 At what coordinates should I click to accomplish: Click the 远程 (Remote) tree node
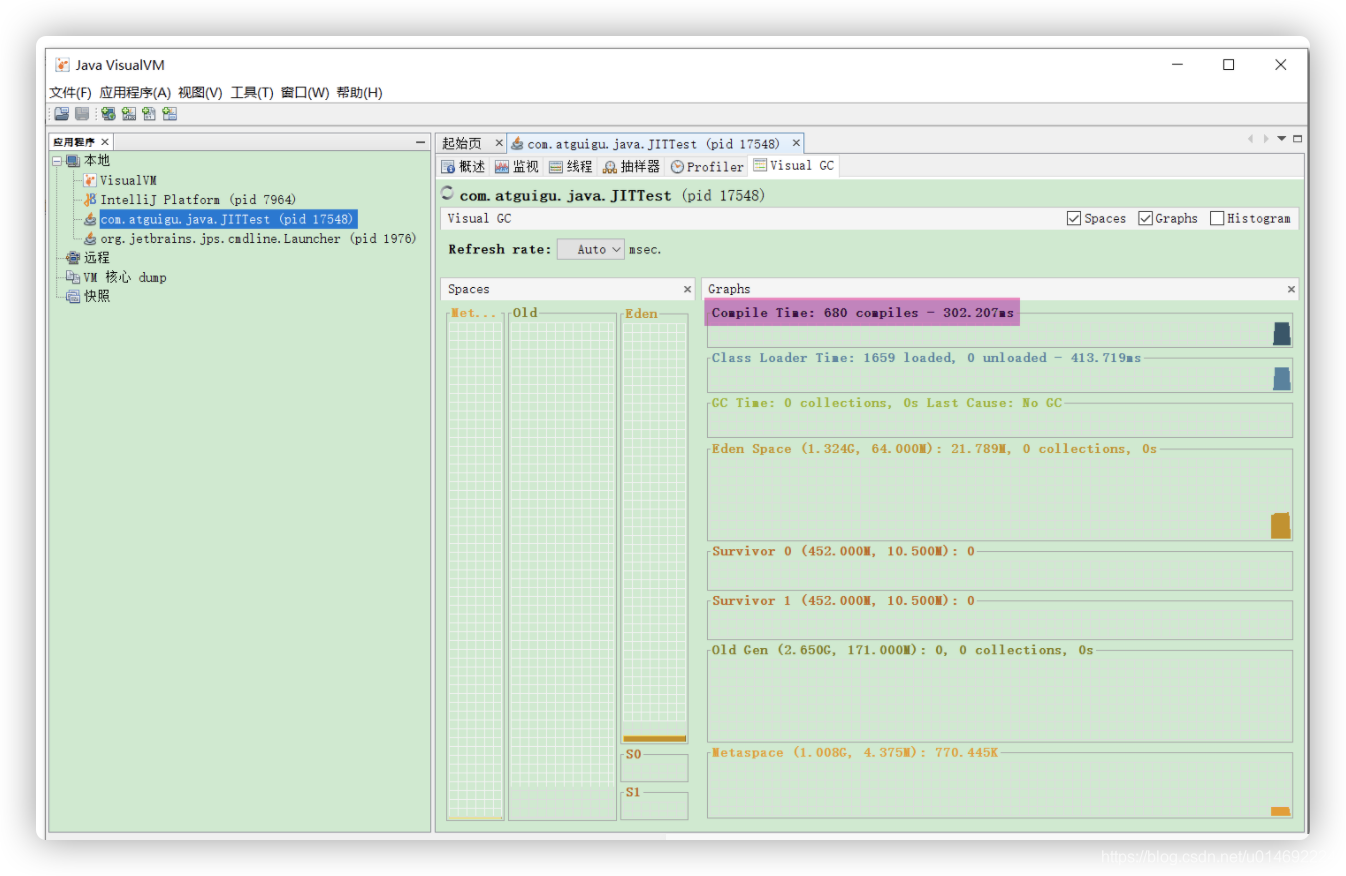pos(97,258)
